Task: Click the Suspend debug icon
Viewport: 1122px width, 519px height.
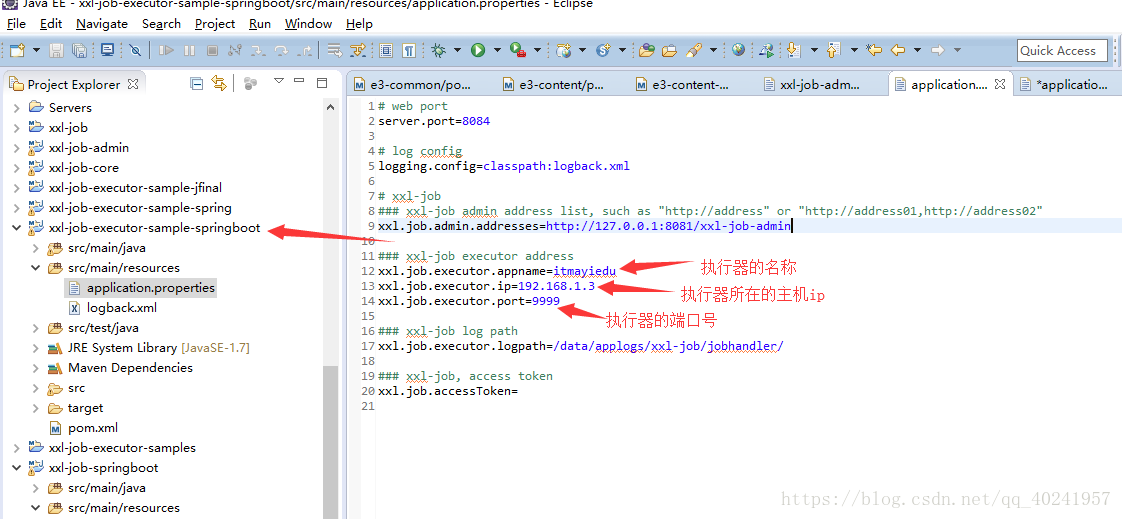Action: coord(189,50)
